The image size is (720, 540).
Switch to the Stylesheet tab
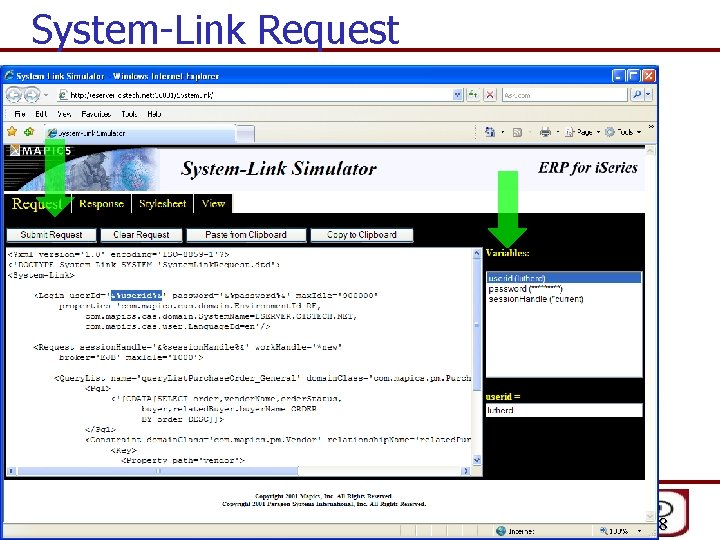click(163, 203)
